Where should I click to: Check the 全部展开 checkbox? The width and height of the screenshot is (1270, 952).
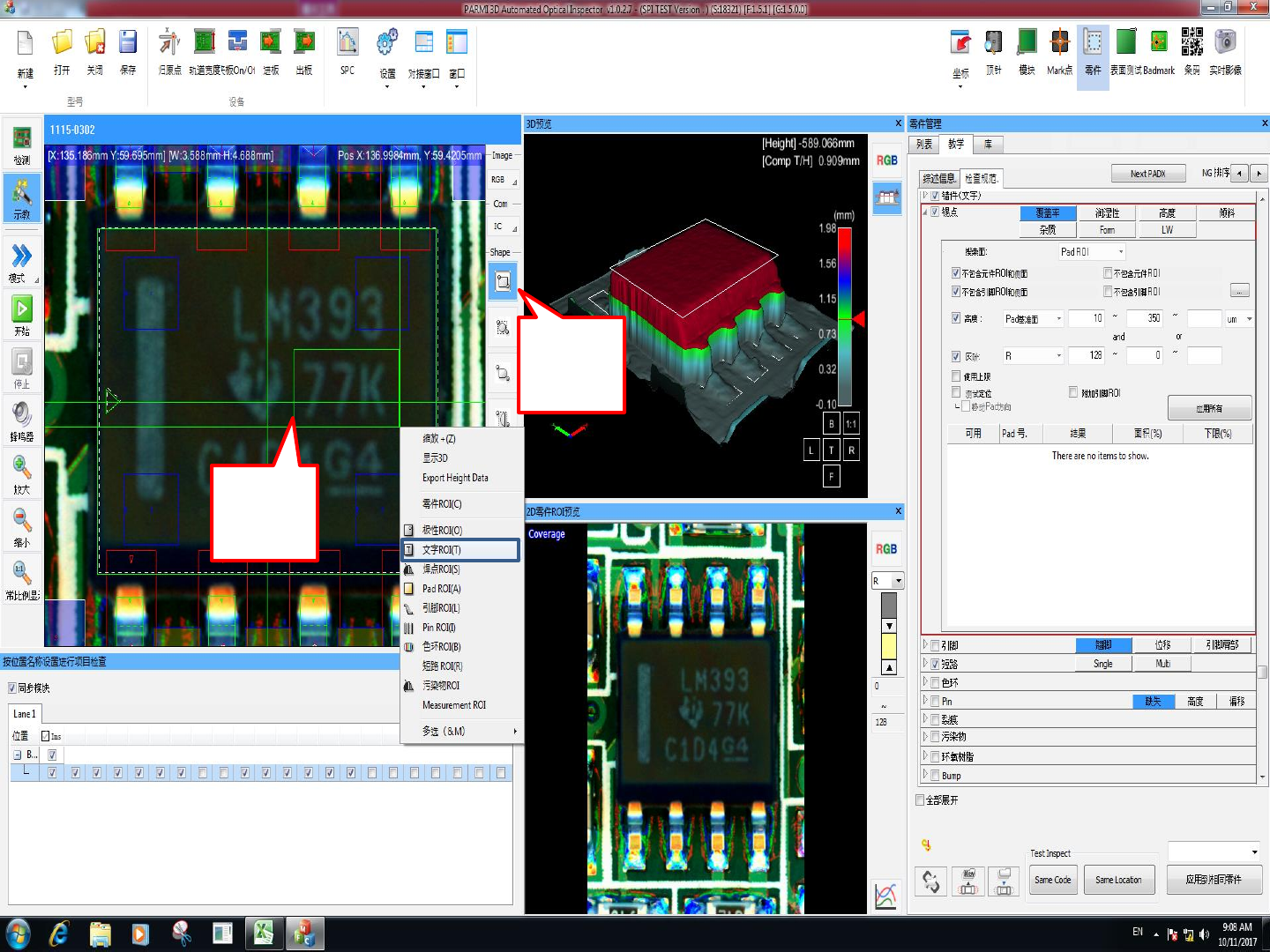point(920,800)
